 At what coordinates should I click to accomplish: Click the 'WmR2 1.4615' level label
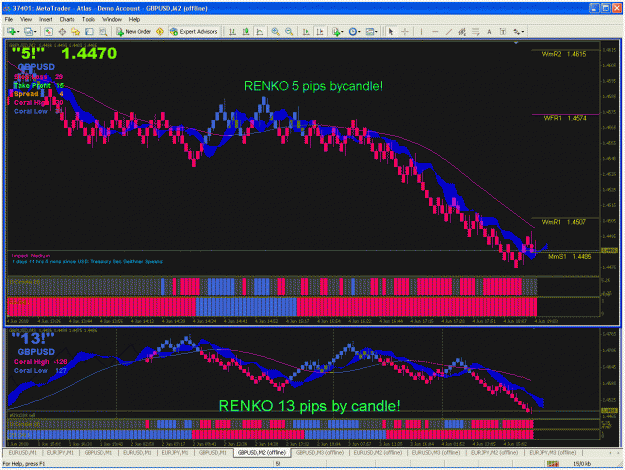(564, 54)
